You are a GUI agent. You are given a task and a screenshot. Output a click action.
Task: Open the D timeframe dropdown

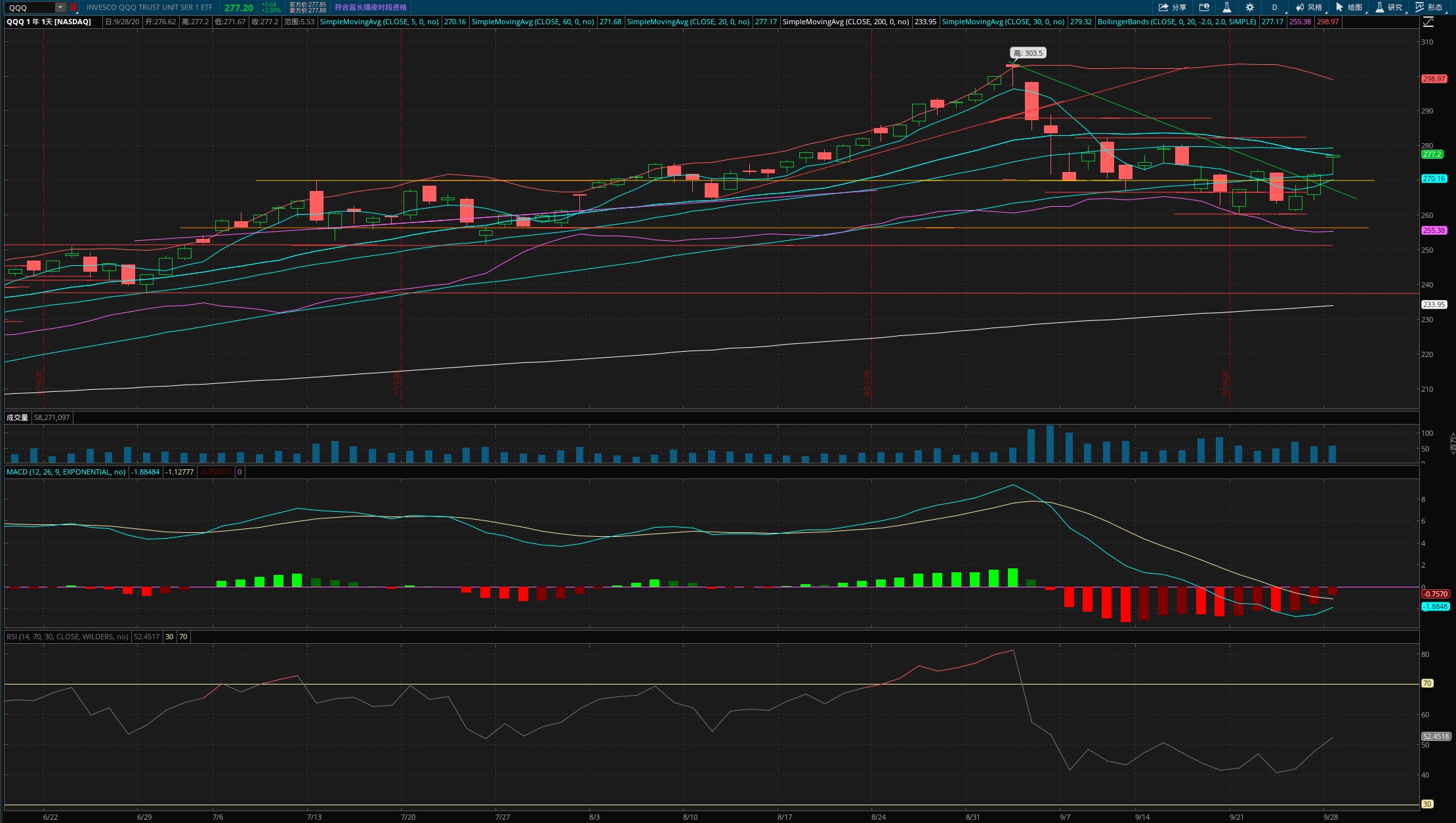point(1276,7)
